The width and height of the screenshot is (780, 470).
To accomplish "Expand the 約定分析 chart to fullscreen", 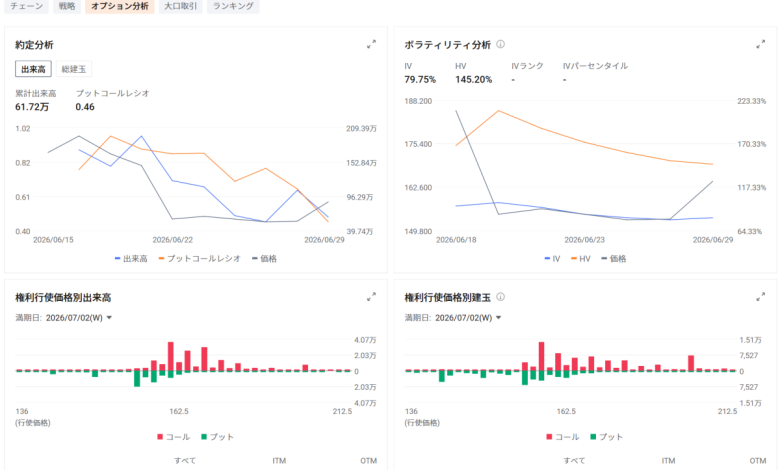I will coord(371,44).
